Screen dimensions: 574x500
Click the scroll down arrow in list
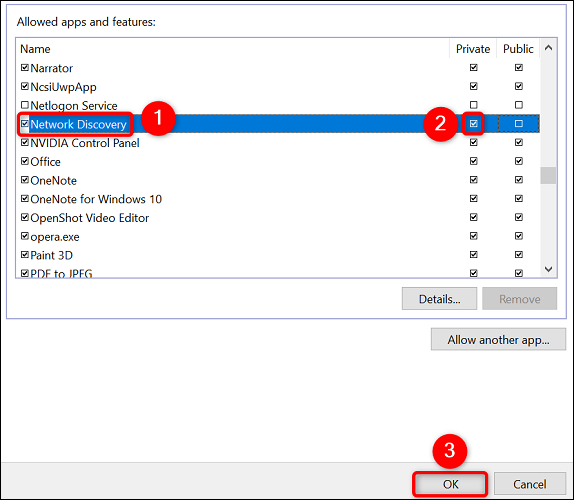(548, 269)
